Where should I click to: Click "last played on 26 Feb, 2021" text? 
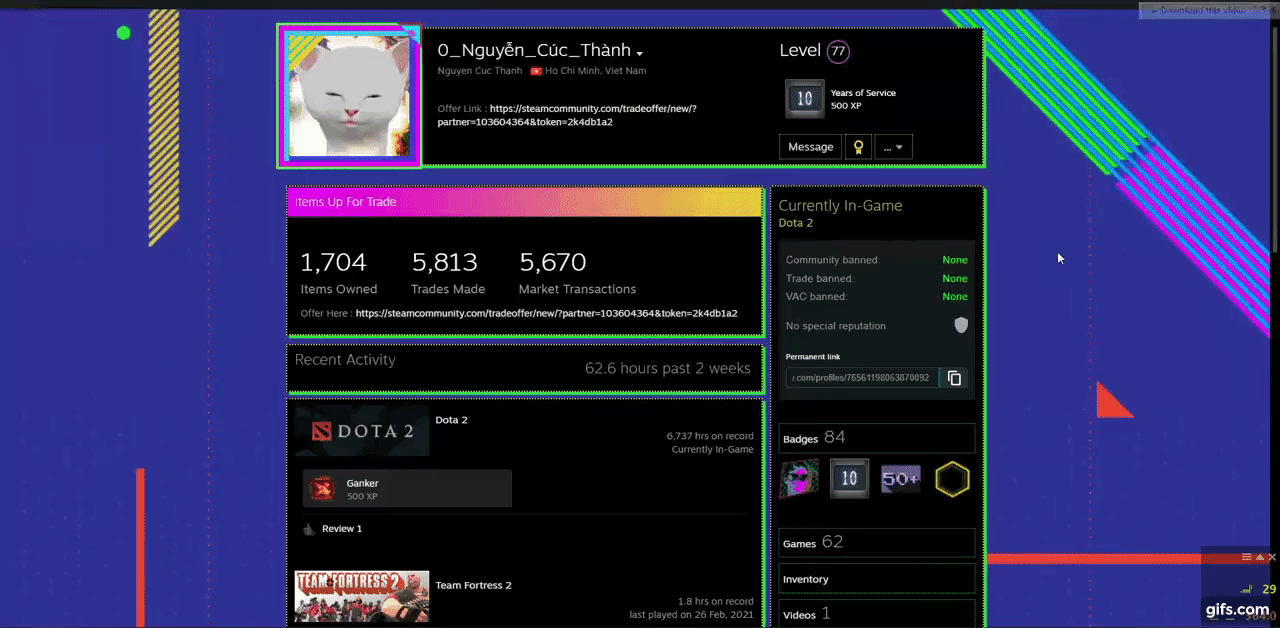691,615
